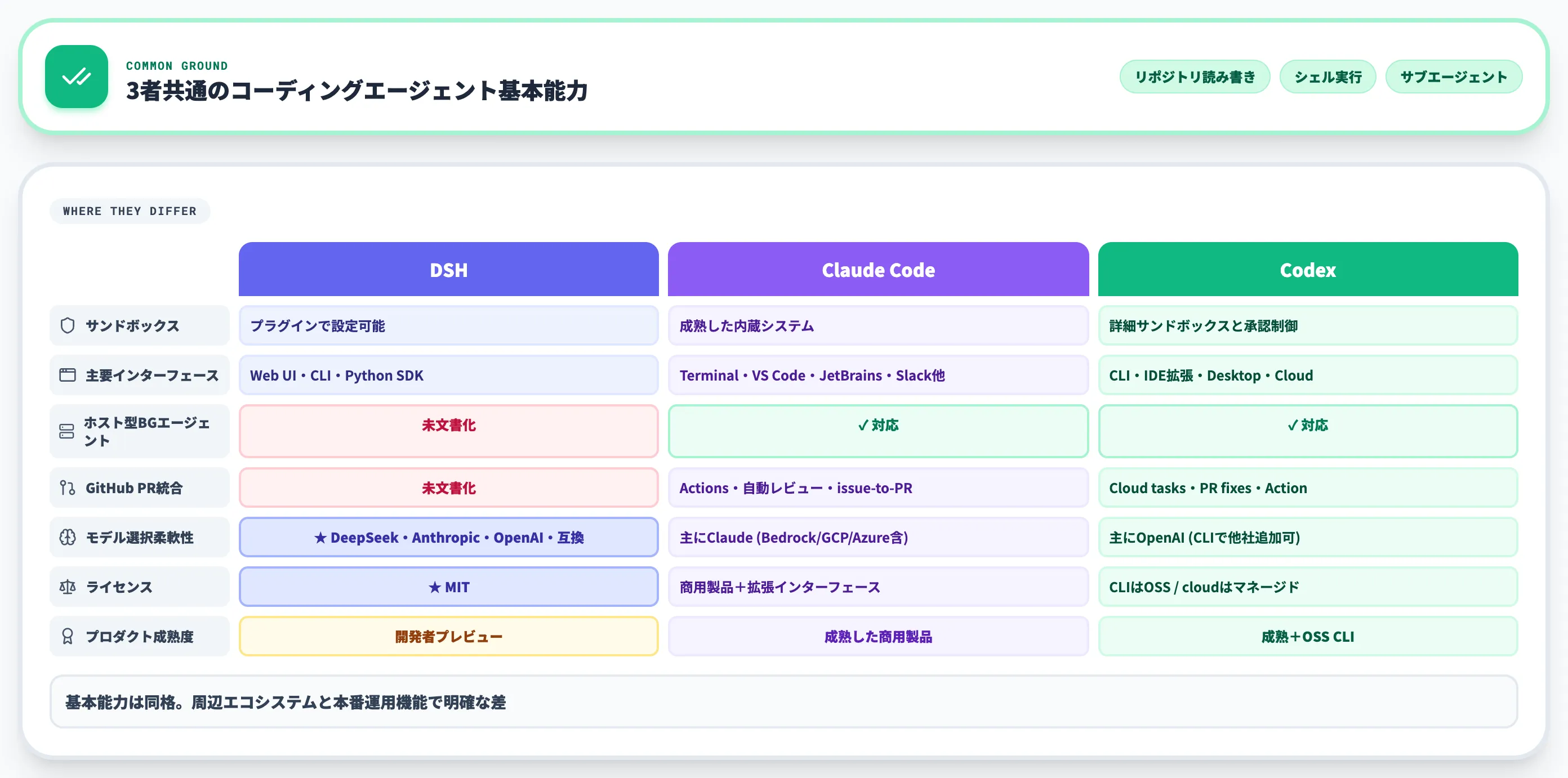
Task: Click the 詳細サンドボックスと承認制御 cell
Action: tap(1308, 325)
